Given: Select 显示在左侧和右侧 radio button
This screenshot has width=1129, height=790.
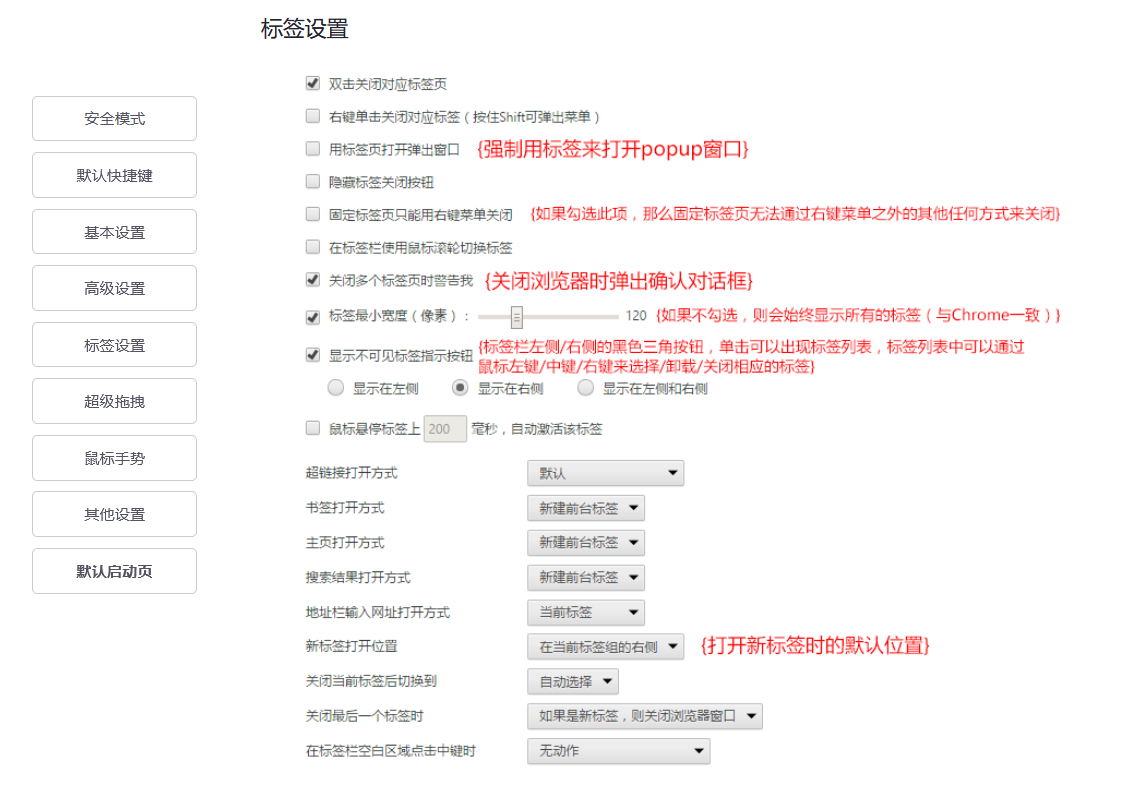Looking at the screenshot, I should tap(585, 388).
